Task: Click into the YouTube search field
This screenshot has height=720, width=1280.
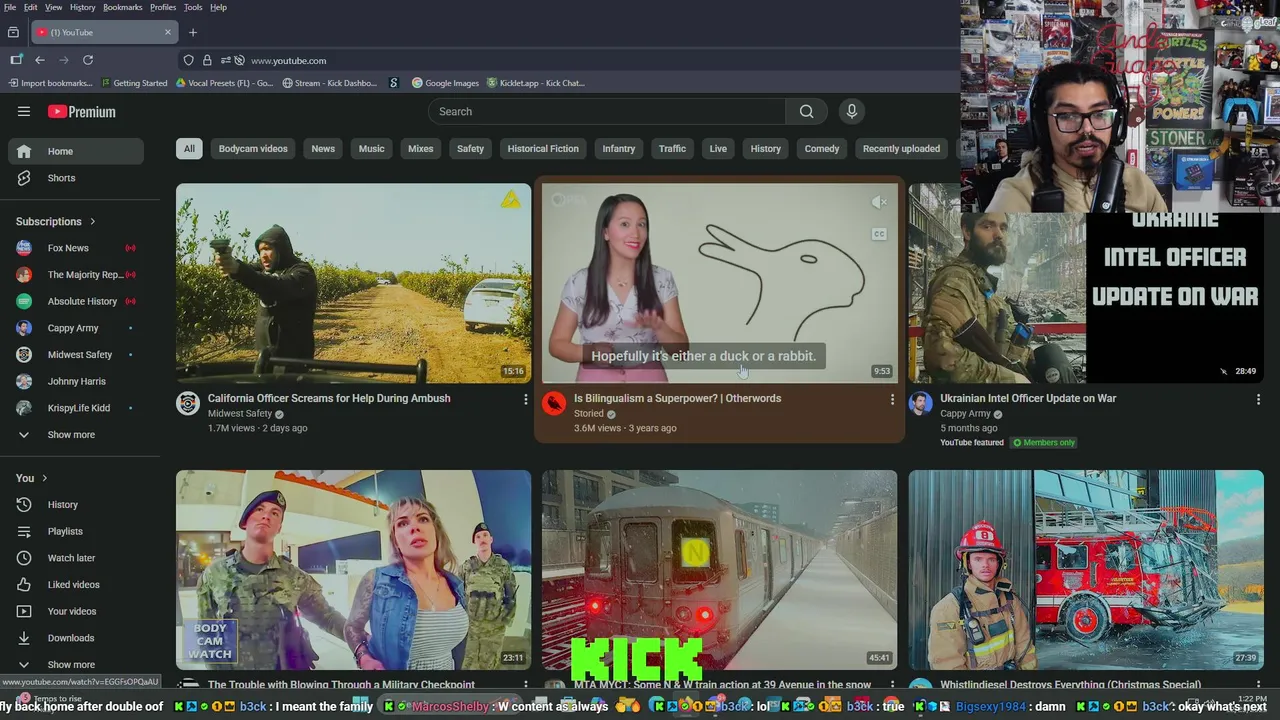Action: tap(607, 112)
